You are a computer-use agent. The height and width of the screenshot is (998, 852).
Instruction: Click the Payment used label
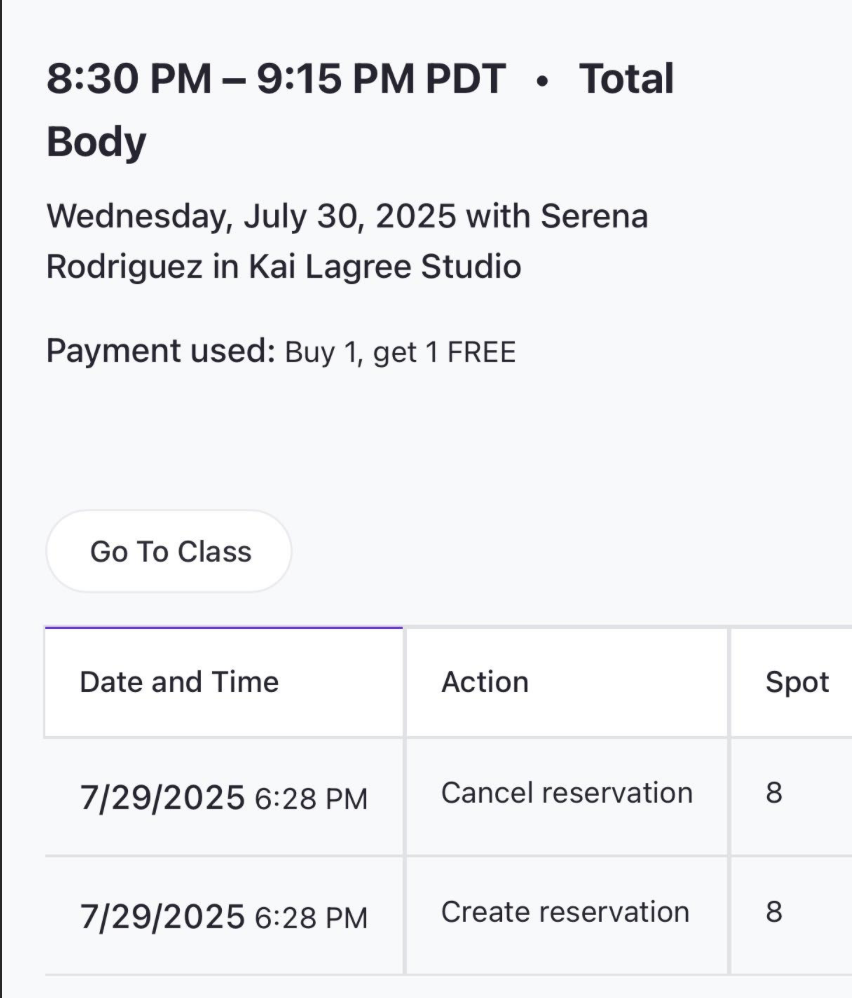(x=160, y=352)
